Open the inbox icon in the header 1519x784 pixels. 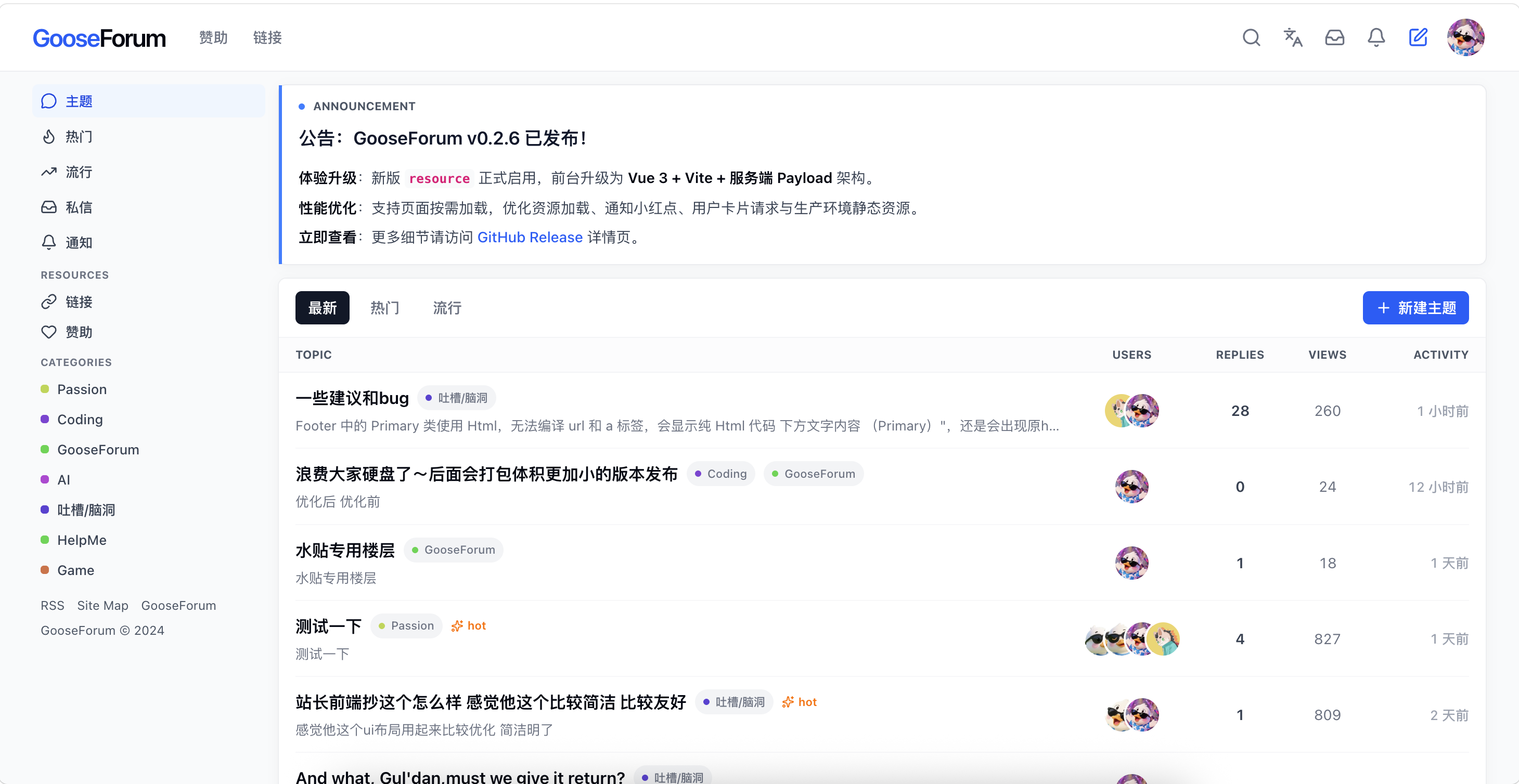(1334, 38)
